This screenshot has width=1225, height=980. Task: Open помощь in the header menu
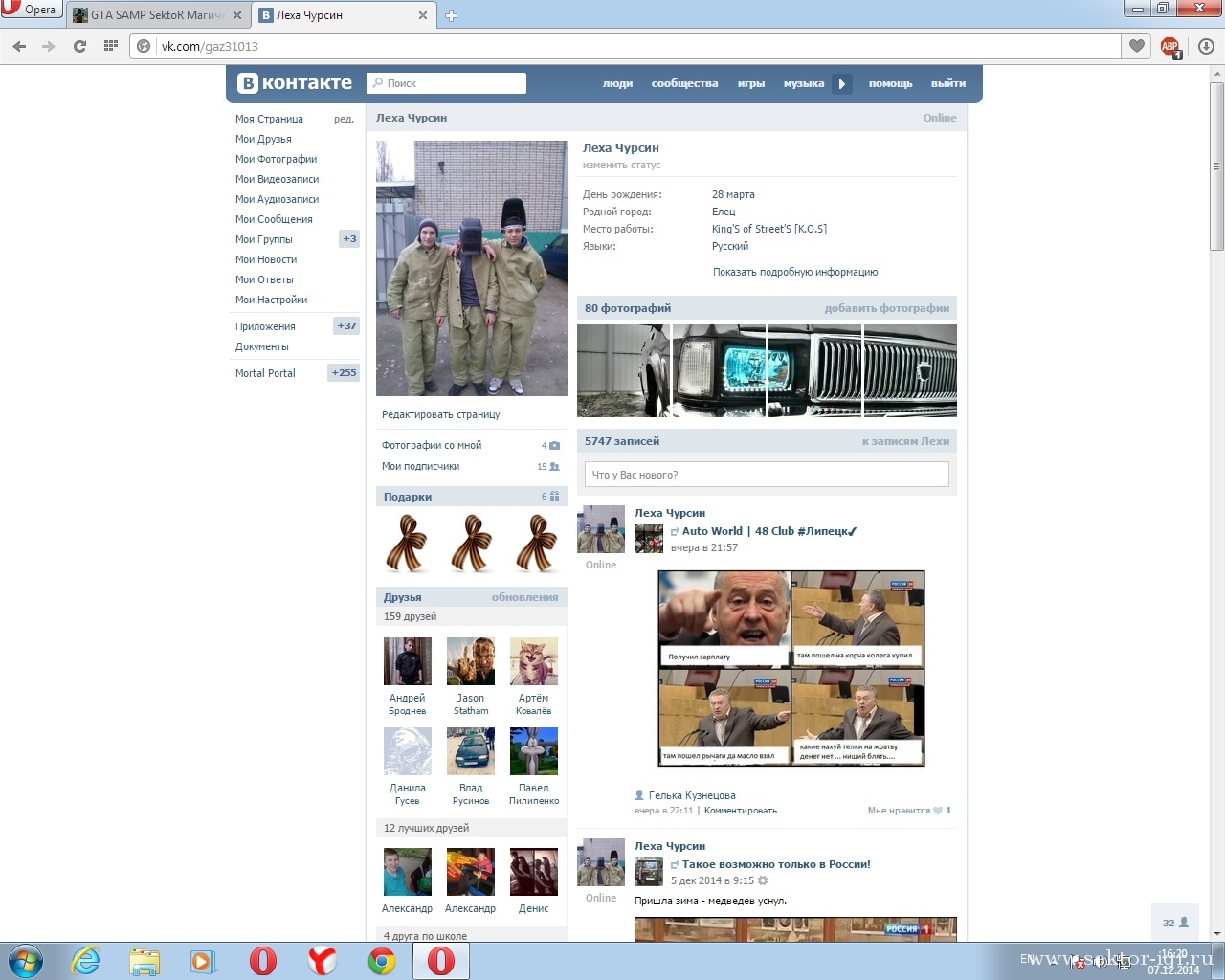tap(890, 83)
